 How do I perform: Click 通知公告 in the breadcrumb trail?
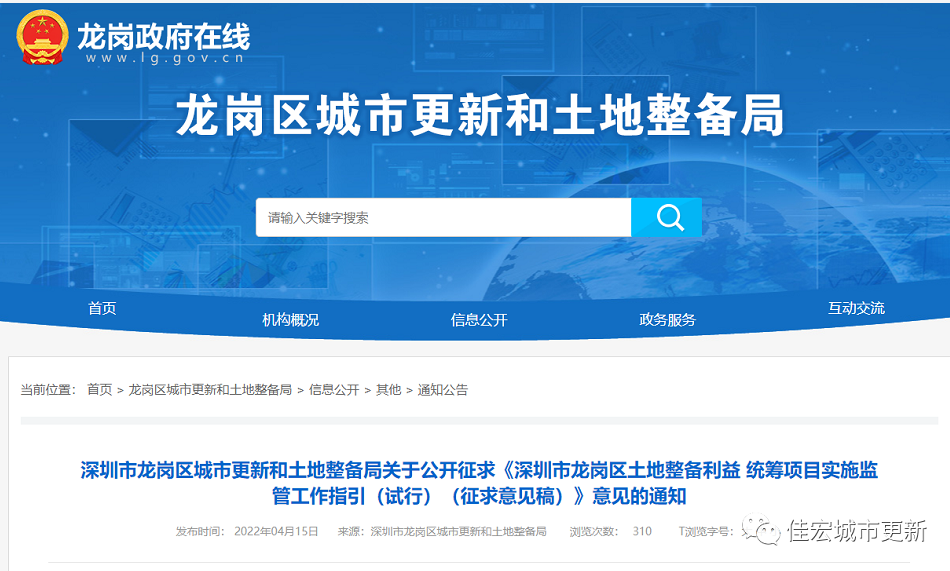coord(442,389)
